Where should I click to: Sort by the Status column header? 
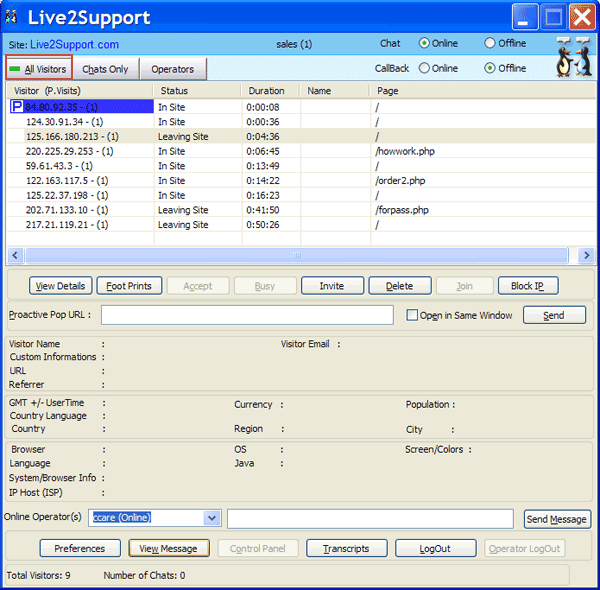tap(197, 91)
